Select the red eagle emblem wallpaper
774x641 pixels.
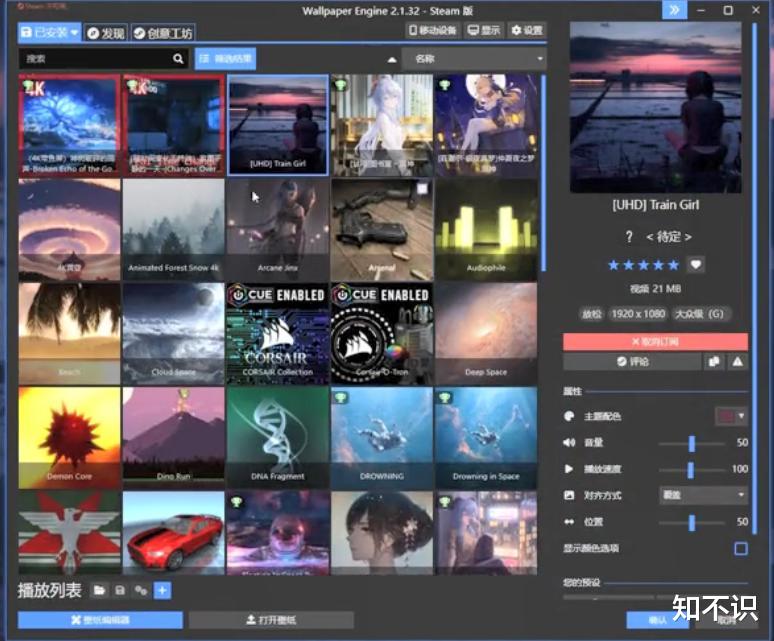pyautogui.click(x=69, y=533)
